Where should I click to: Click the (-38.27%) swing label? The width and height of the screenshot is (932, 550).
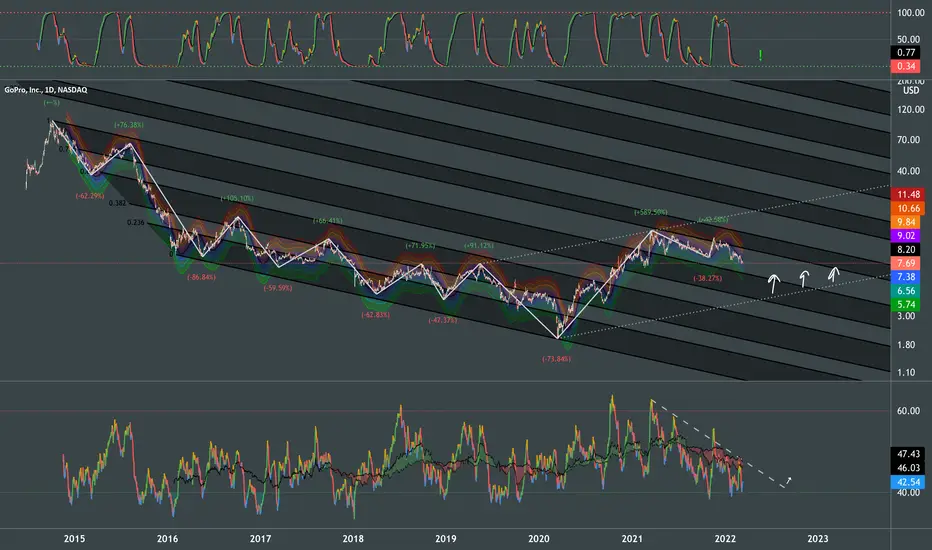point(707,278)
